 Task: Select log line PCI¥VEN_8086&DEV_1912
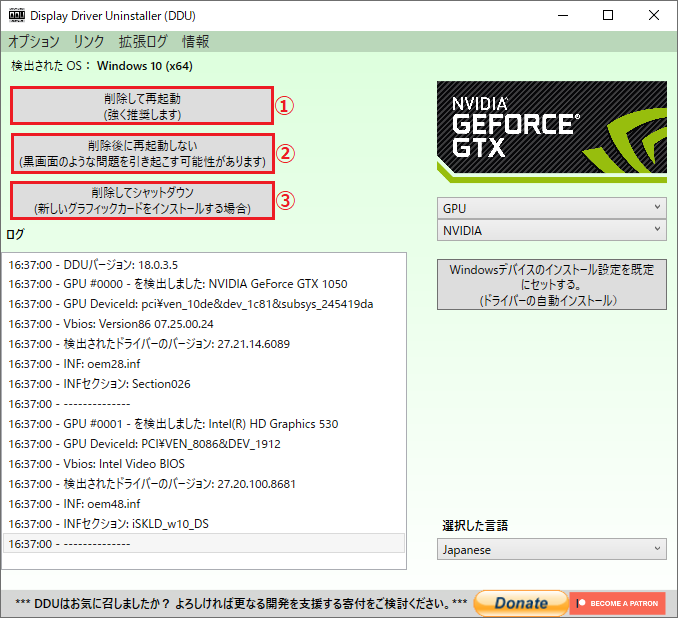coord(204,444)
